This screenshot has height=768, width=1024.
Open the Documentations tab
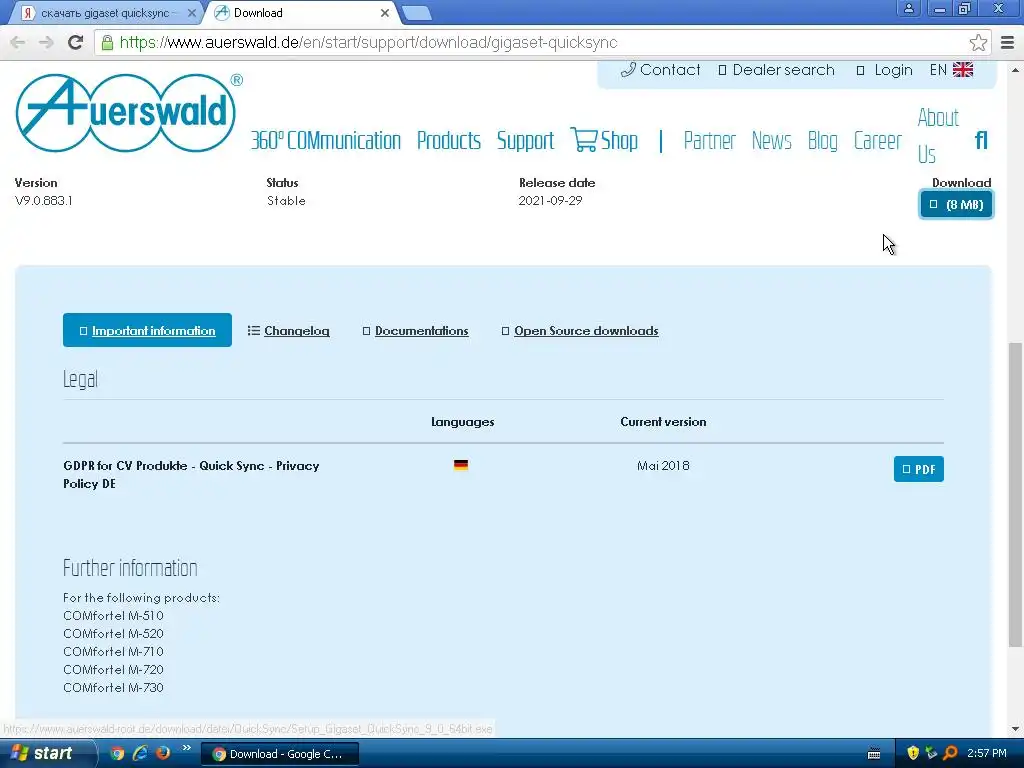(415, 331)
